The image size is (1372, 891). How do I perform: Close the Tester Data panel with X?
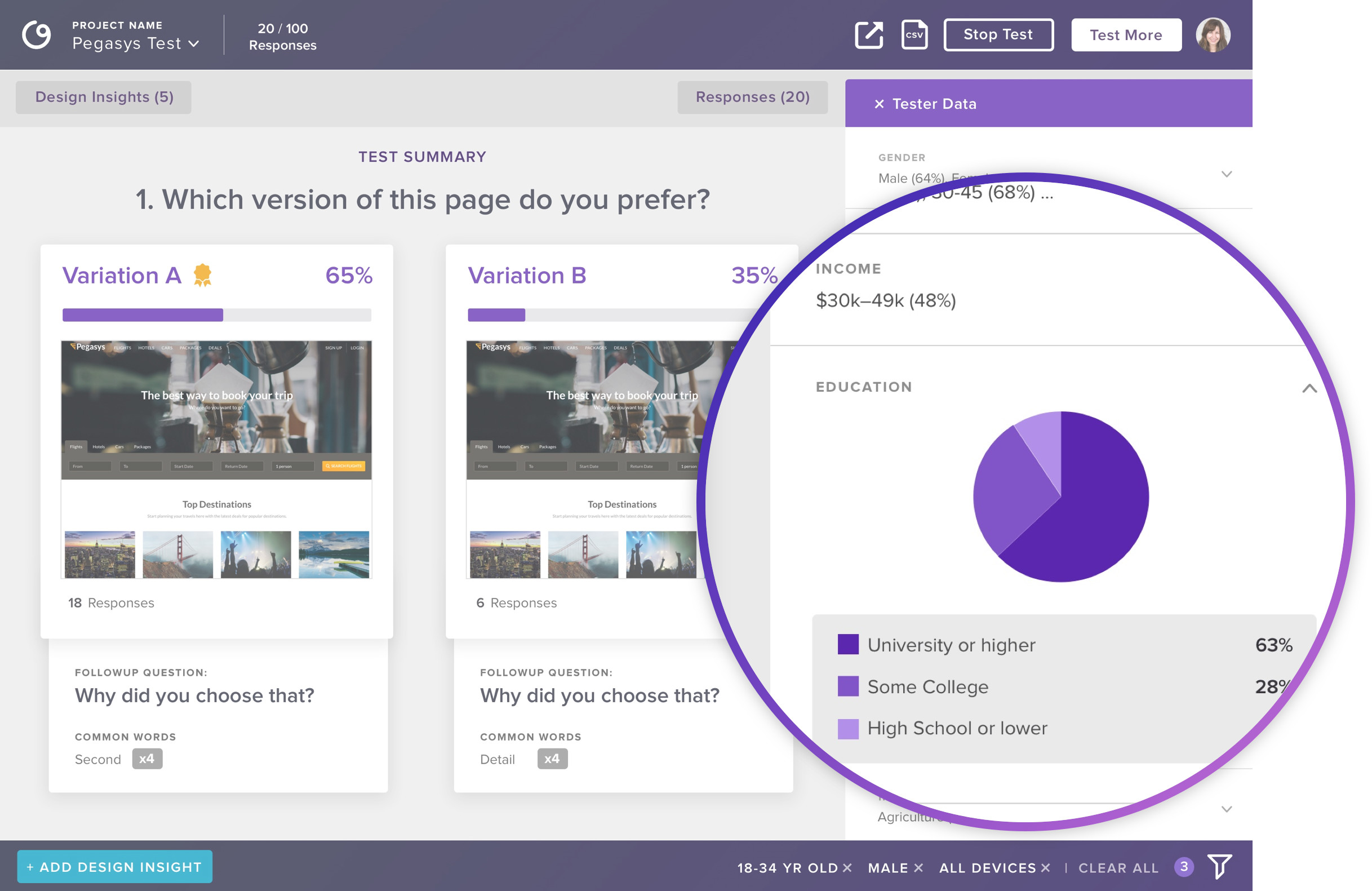point(879,104)
